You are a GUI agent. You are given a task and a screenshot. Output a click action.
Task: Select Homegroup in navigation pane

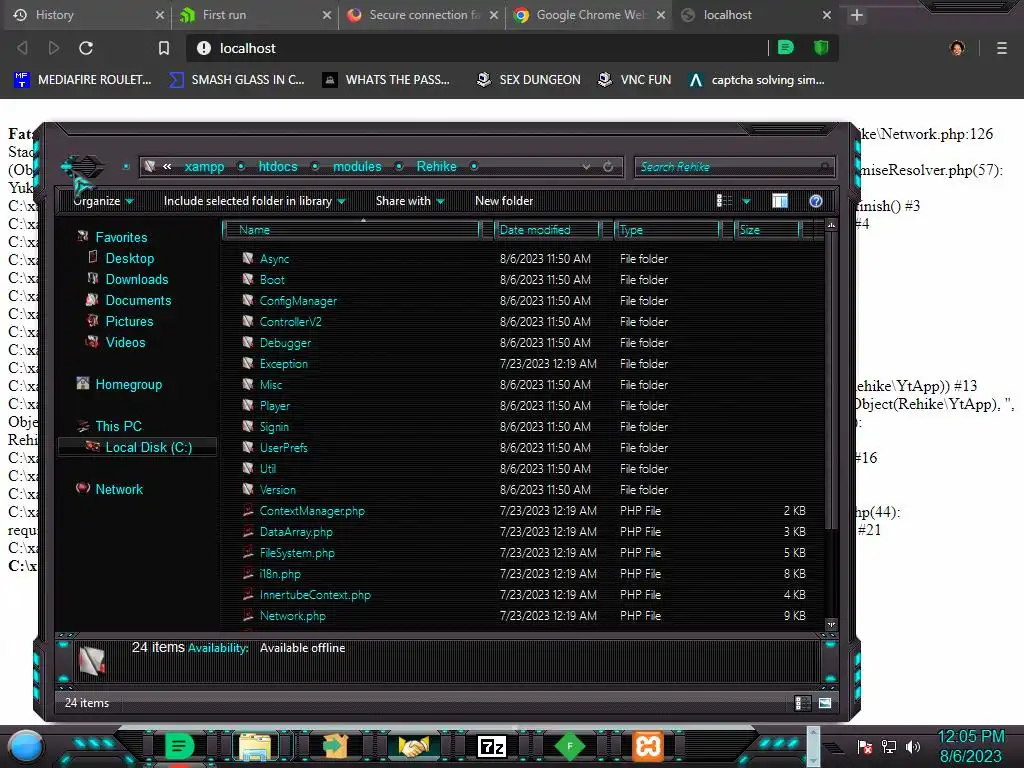128,385
